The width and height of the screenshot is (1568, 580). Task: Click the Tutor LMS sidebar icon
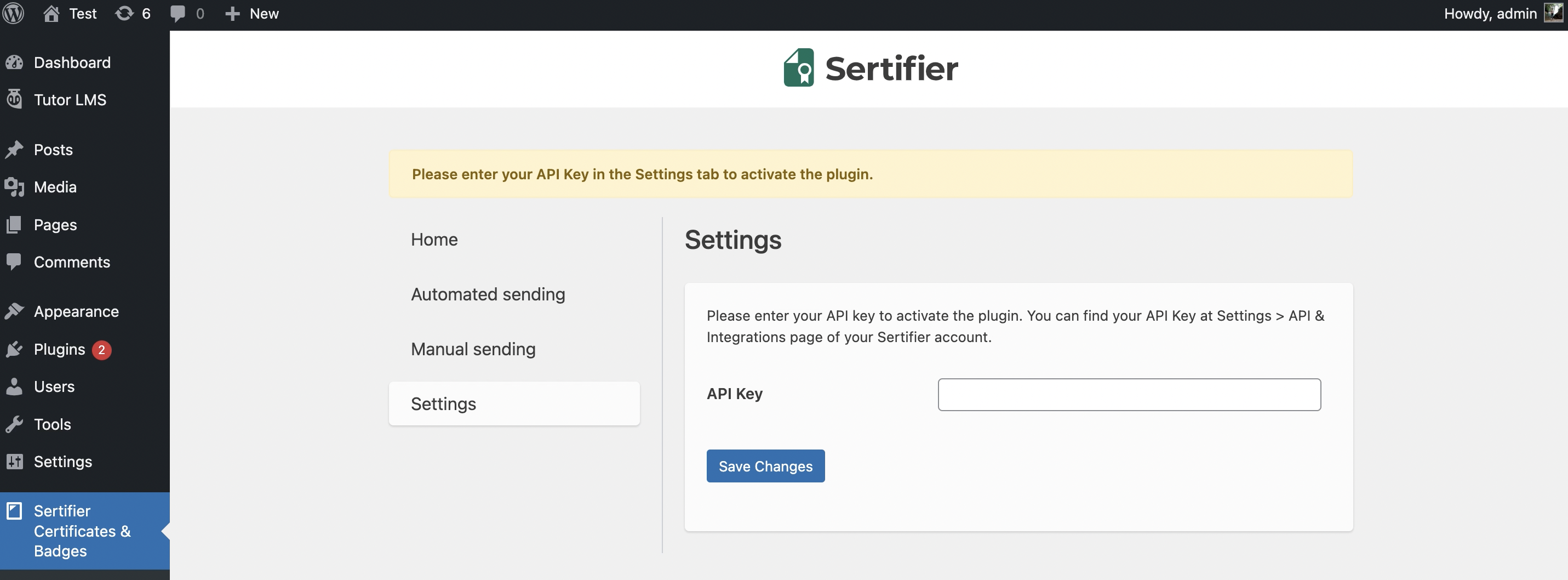[14, 99]
